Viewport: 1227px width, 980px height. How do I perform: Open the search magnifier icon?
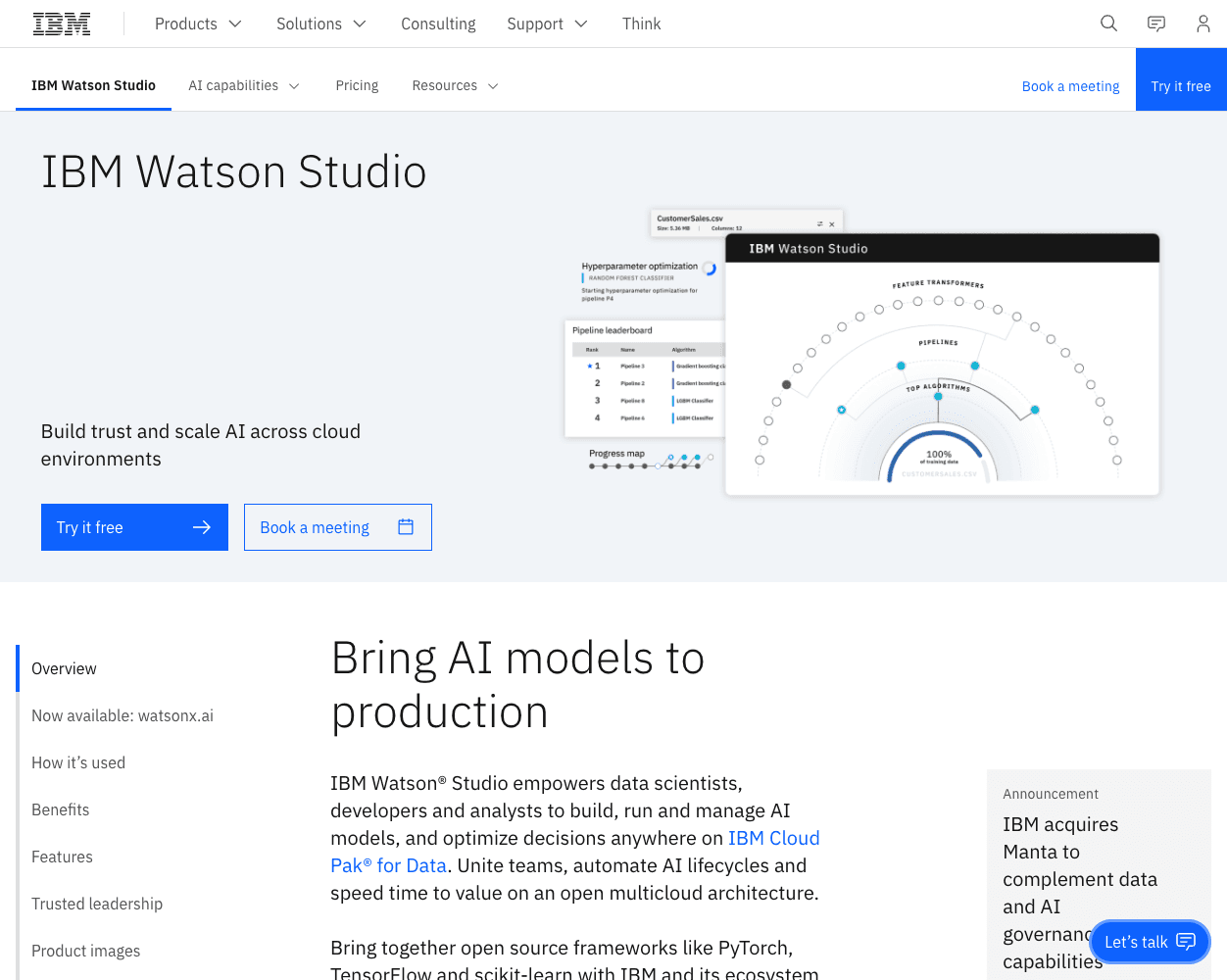[x=1108, y=24]
